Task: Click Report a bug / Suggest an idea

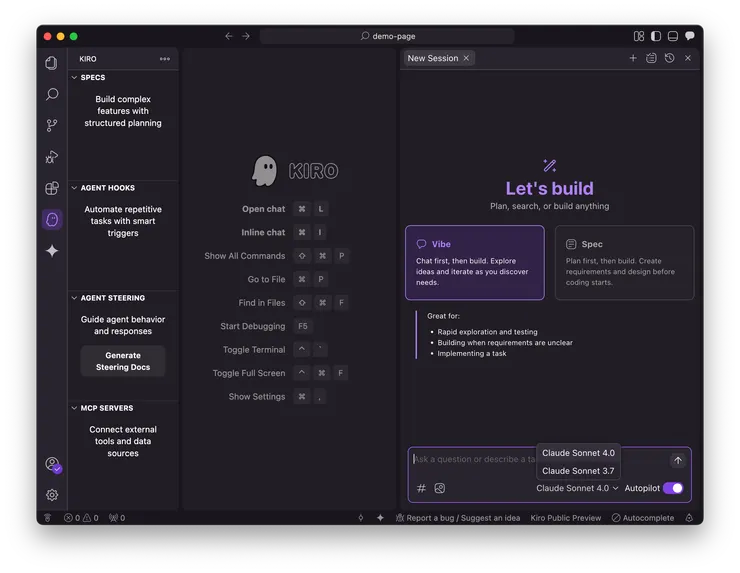Action: pyautogui.click(x=458, y=518)
